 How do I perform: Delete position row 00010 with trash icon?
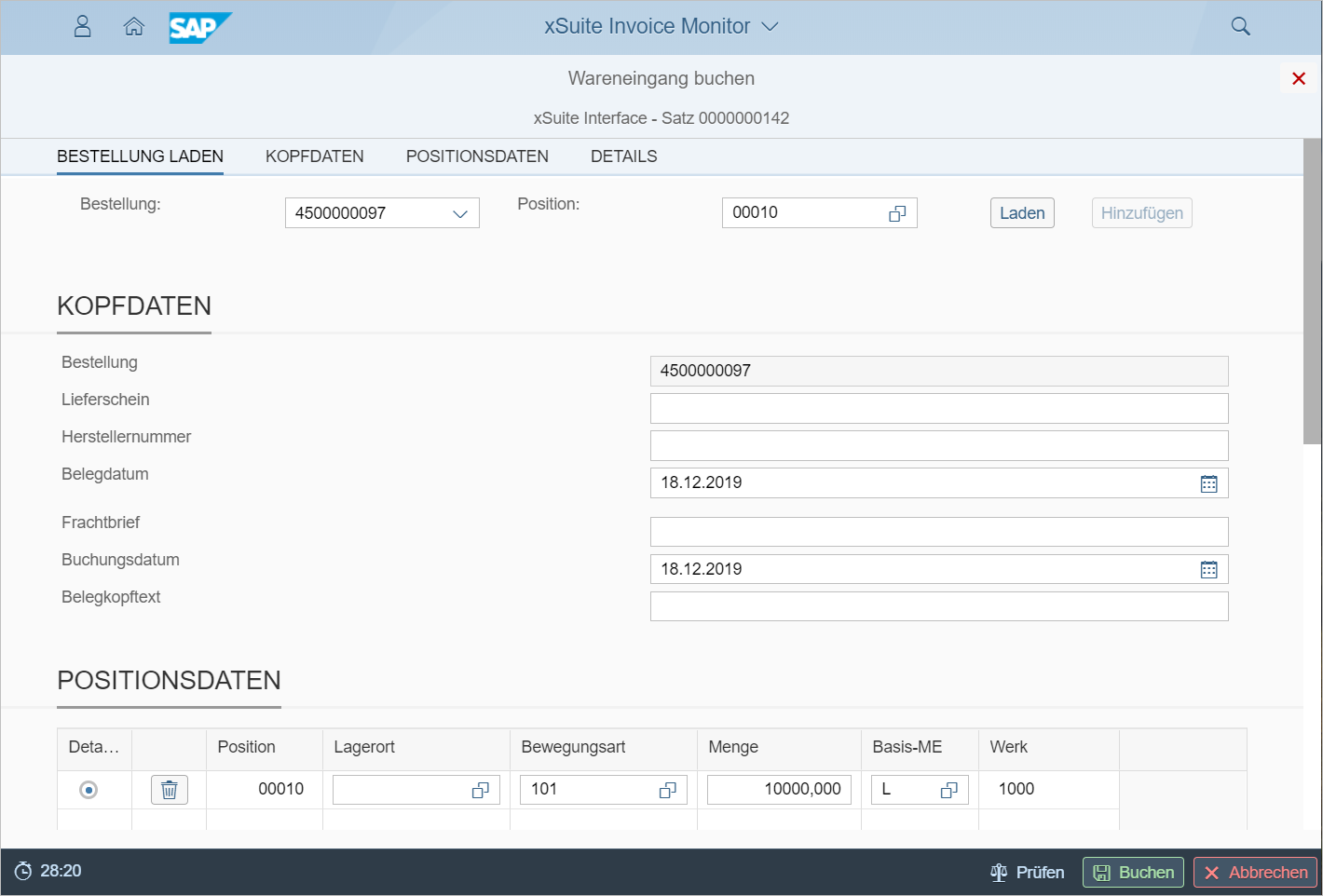coord(170,790)
